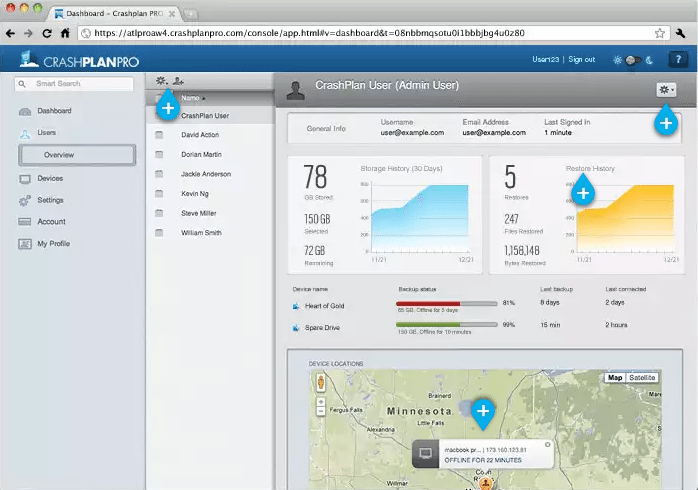Select Steve Miller checkbox
Image resolution: width=698 pixels, height=490 pixels.
click(x=159, y=213)
